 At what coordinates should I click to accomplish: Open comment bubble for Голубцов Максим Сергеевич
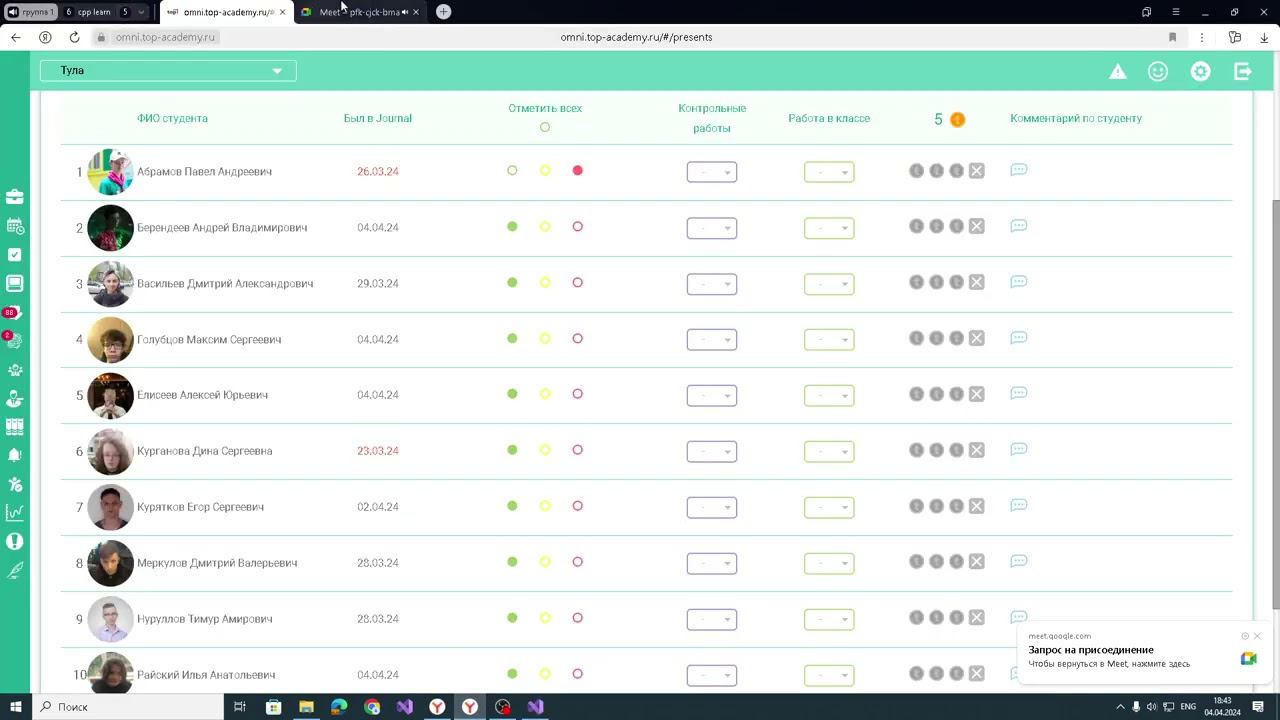pyautogui.click(x=1019, y=338)
